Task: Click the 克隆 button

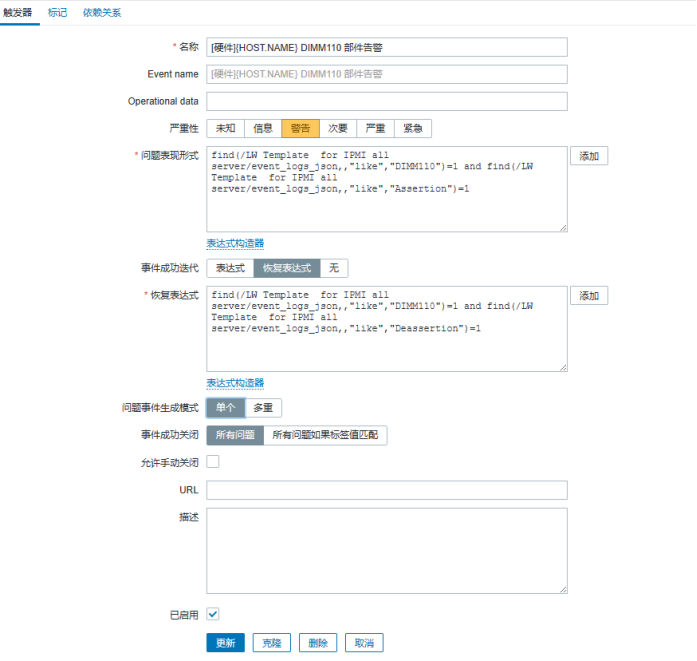Action: click(272, 643)
